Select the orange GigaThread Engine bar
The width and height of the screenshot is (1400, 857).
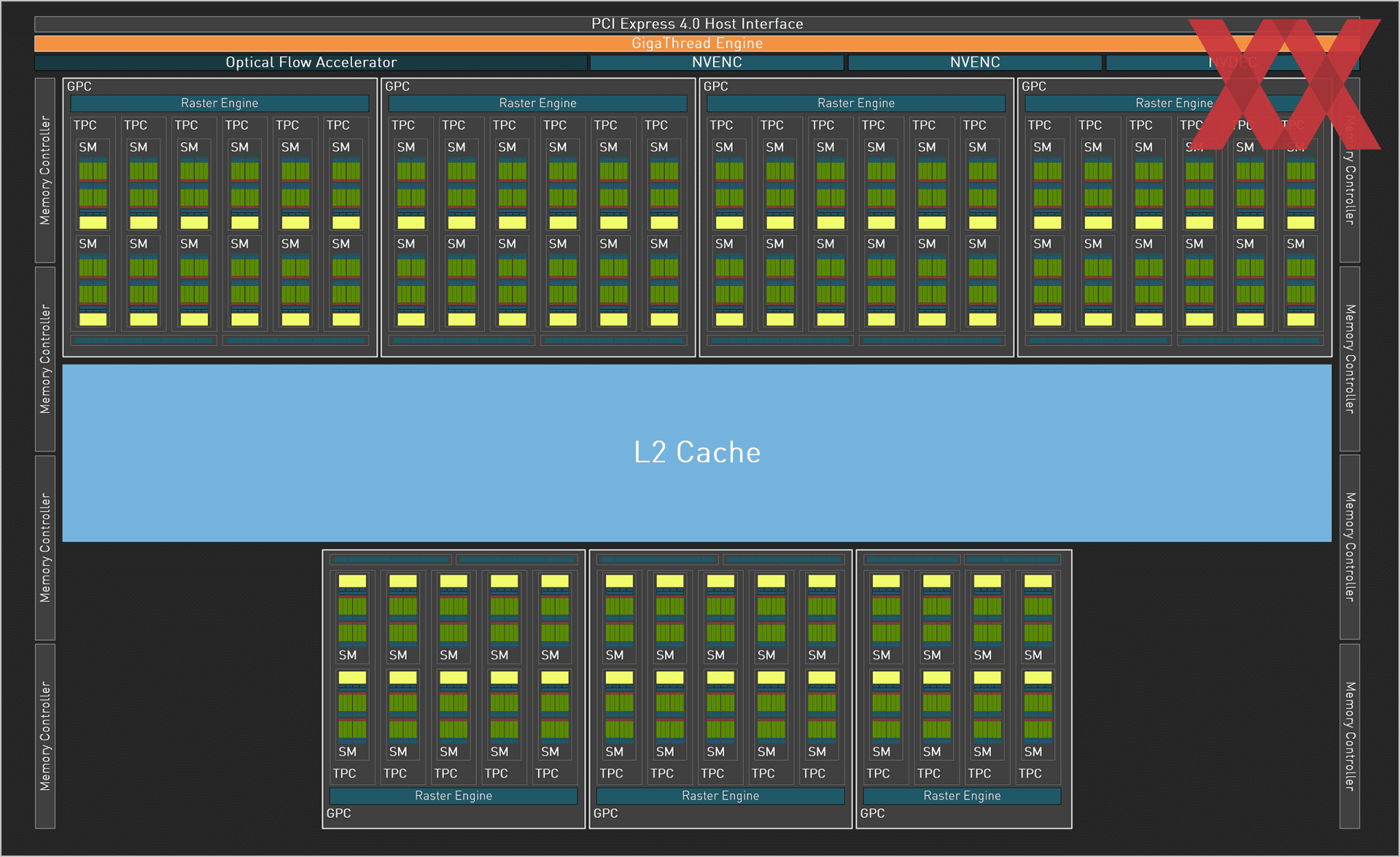pyautogui.click(x=697, y=43)
